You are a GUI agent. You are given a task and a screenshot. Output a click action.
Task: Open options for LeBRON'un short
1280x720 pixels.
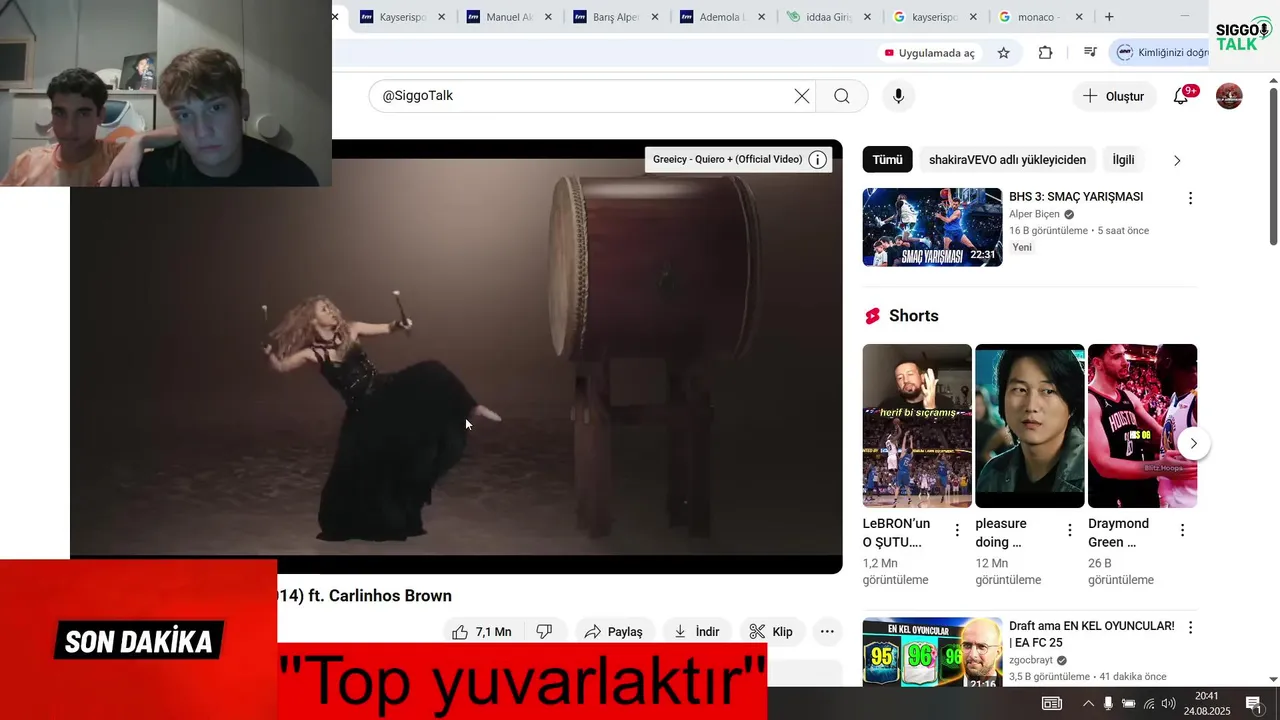(x=957, y=530)
